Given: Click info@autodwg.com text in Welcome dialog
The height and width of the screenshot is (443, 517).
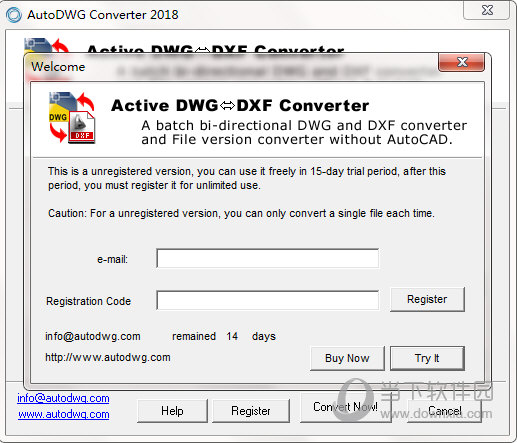Looking at the screenshot, I should (93, 336).
